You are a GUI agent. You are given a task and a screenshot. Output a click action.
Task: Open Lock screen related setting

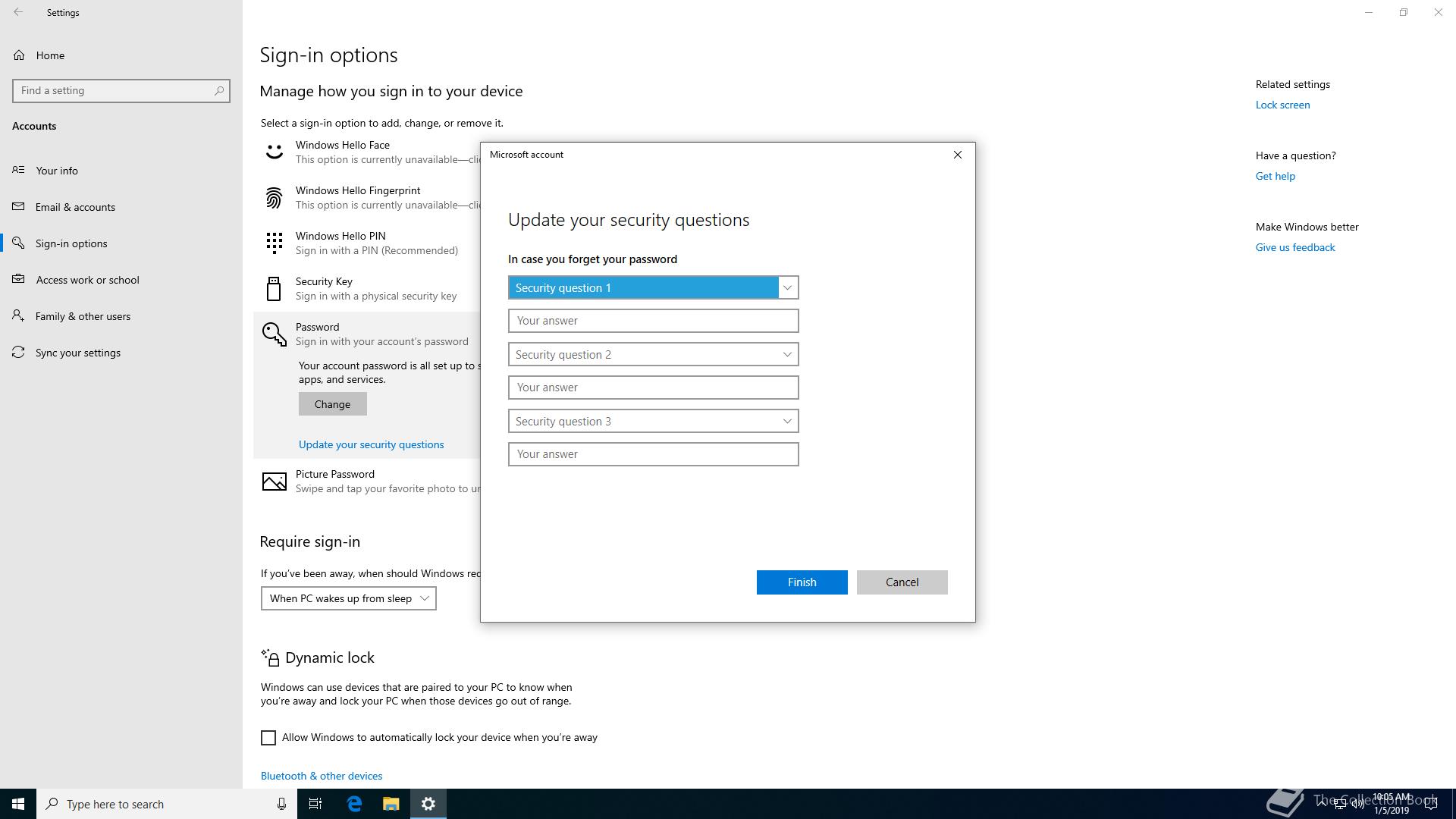pos(1282,105)
